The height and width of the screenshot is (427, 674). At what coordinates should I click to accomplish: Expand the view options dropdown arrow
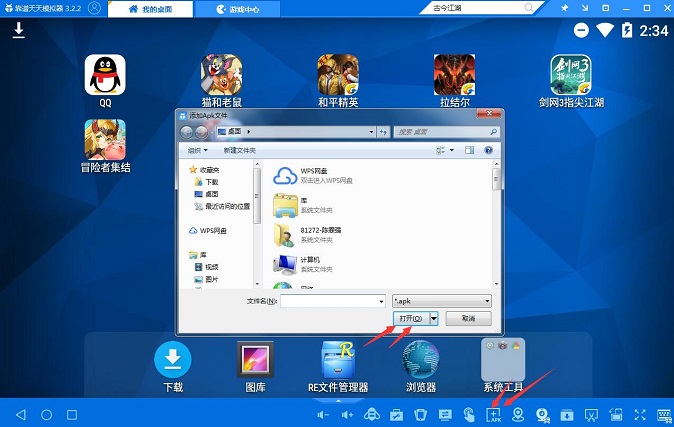452,150
